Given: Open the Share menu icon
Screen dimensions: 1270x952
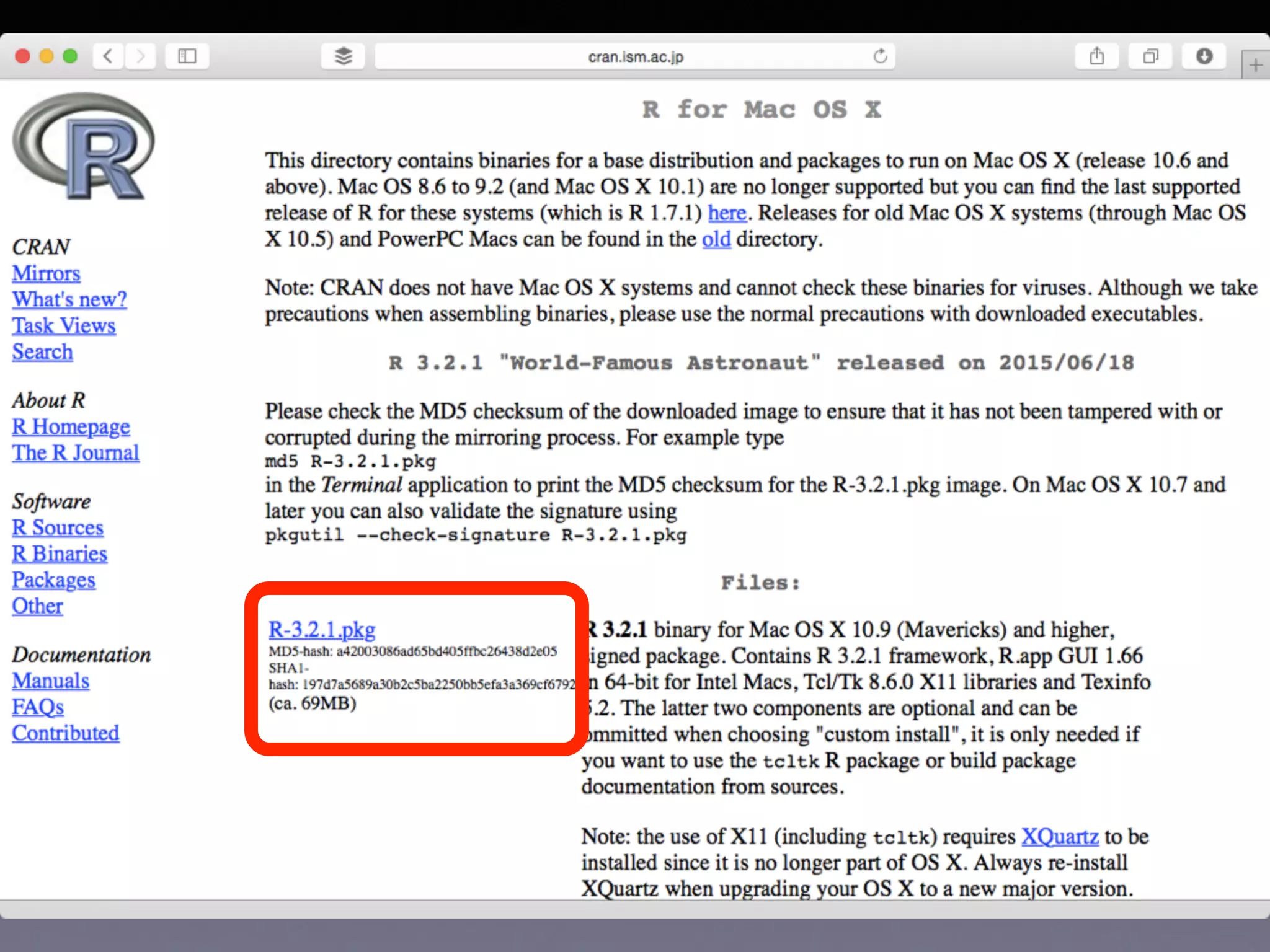Looking at the screenshot, I should (1096, 56).
